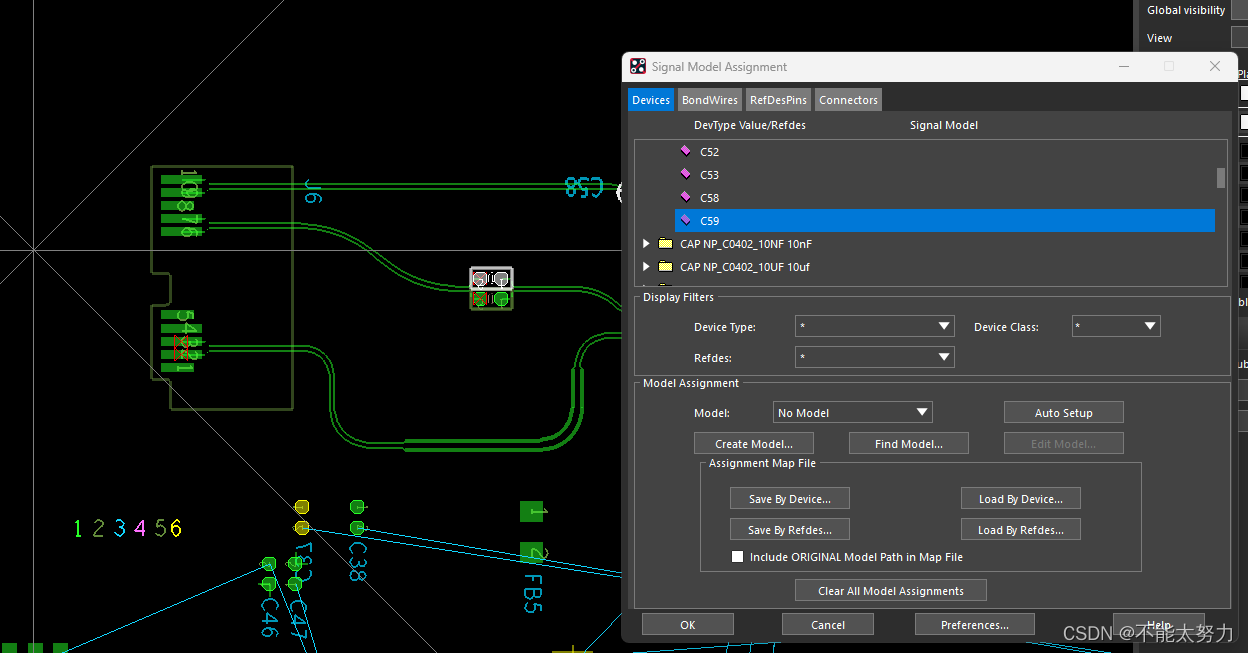Switch to the BondWires tab
Viewport: 1248px width, 653px height.
coord(710,100)
